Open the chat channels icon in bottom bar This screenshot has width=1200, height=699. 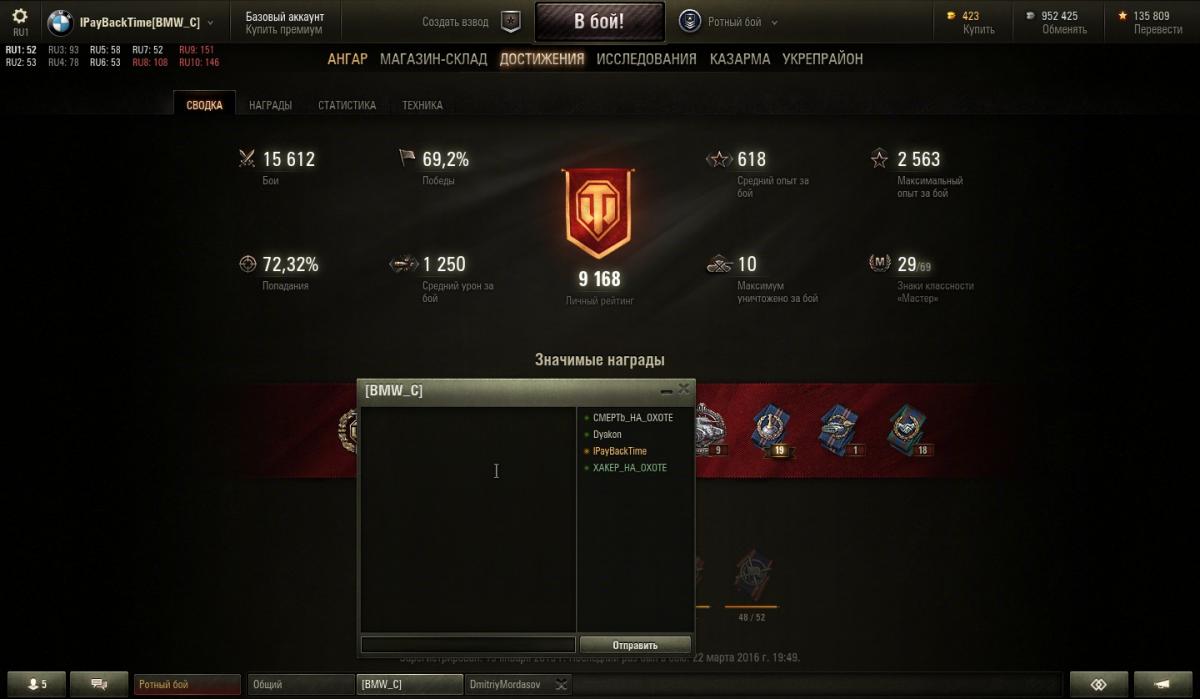[99, 684]
